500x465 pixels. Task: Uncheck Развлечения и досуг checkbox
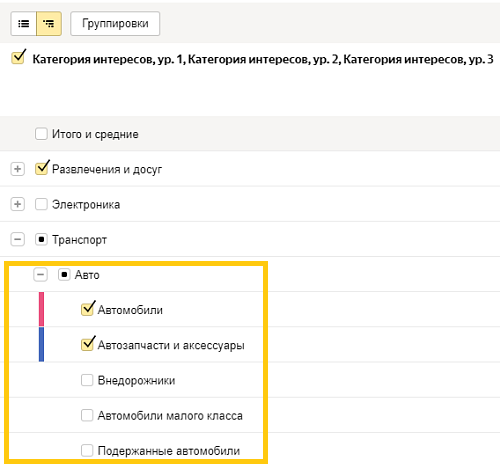click(x=42, y=168)
